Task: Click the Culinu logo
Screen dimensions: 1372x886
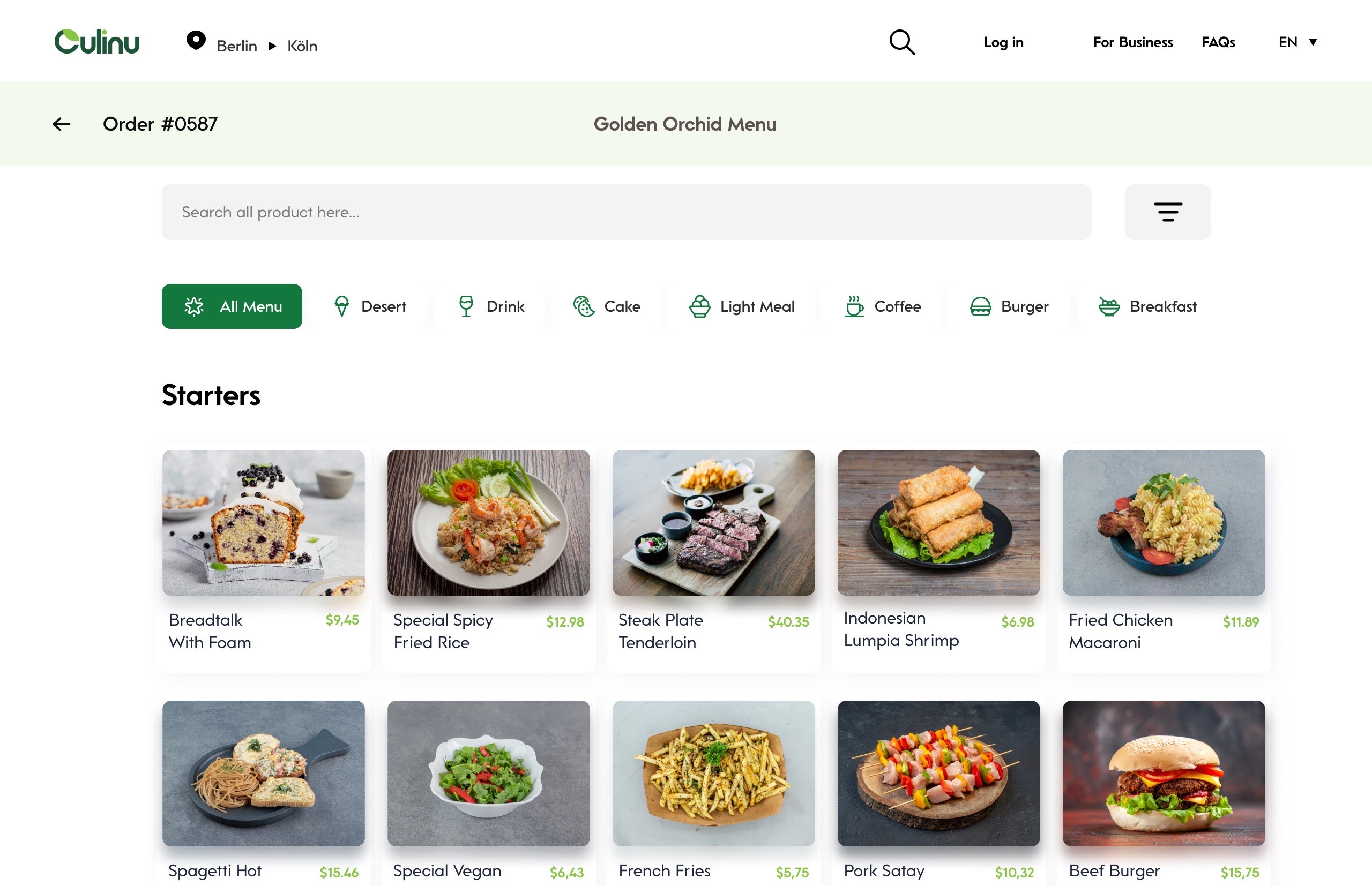Action: [96, 42]
